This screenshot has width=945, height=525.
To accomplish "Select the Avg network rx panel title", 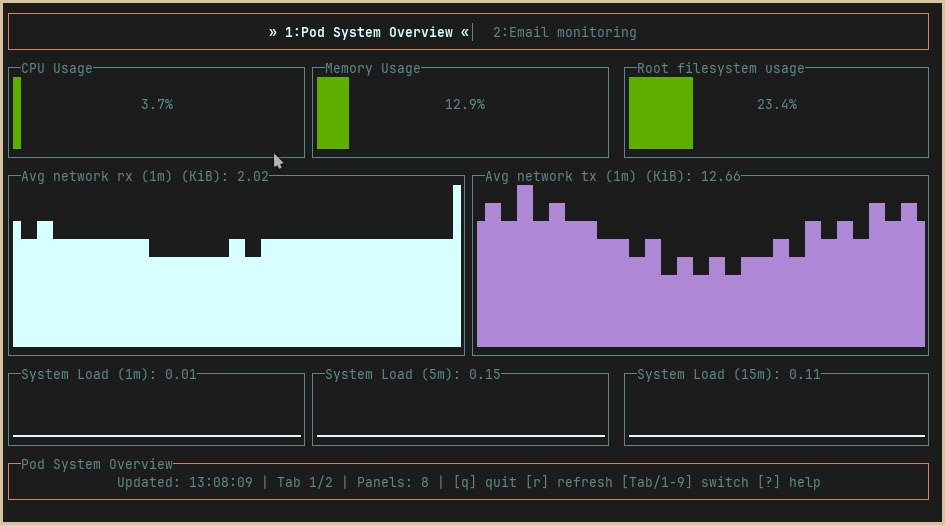I will click(144, 176).
